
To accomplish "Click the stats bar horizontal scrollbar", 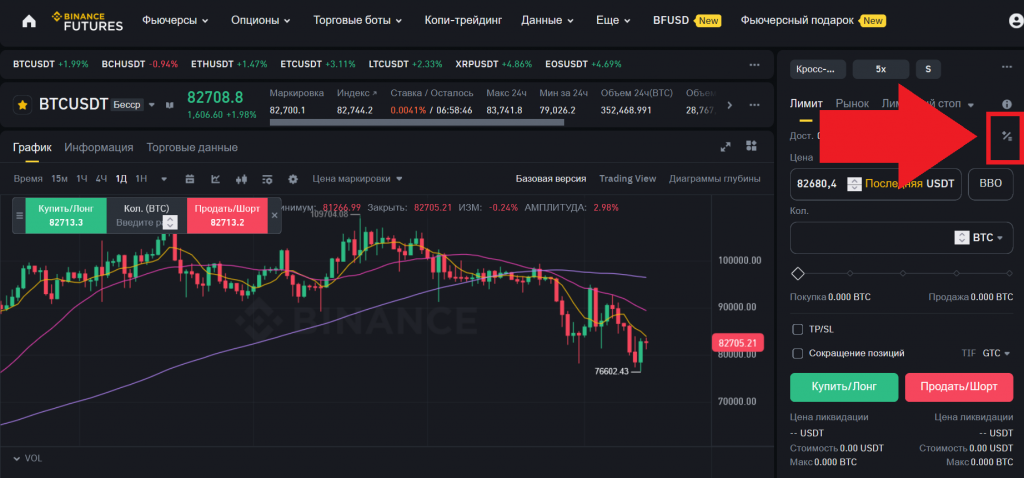I will [416, 121].
